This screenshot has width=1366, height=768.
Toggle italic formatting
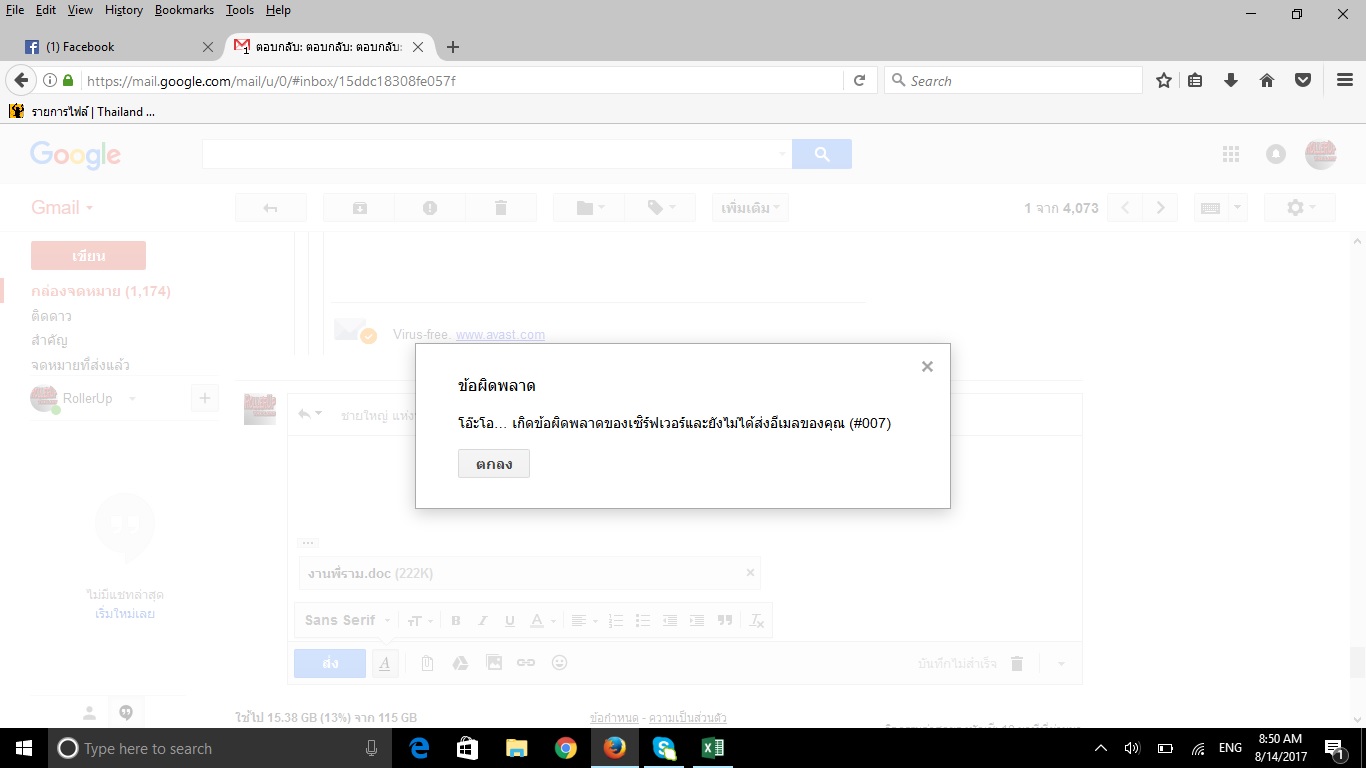[x=482, y=621]
